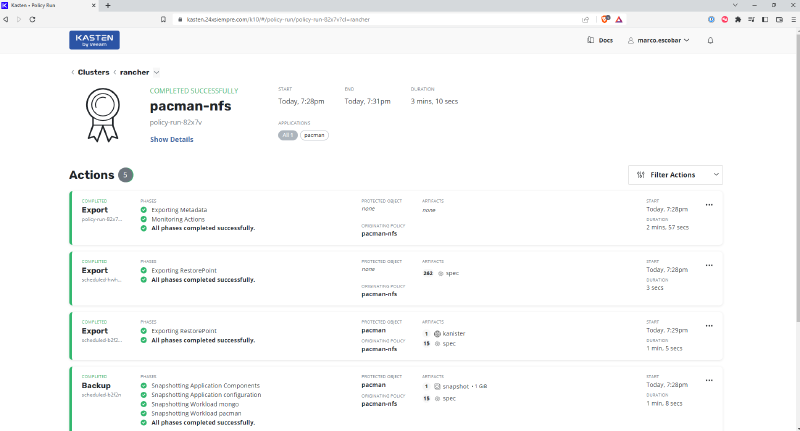This screenshot has height=431, width=800.
Task: Navigate back in the browser
Action: [x=6, y=19]
